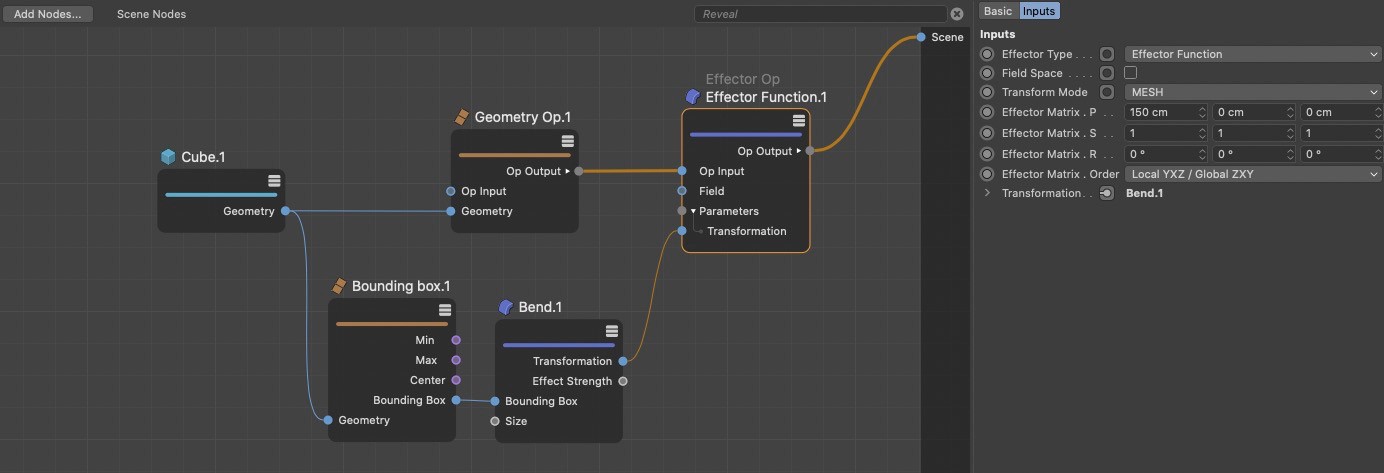Screen dimensions: 1384x473
Task: Click the Effector Op label above node
Action: pyautogui.click(x=743, y=79)
